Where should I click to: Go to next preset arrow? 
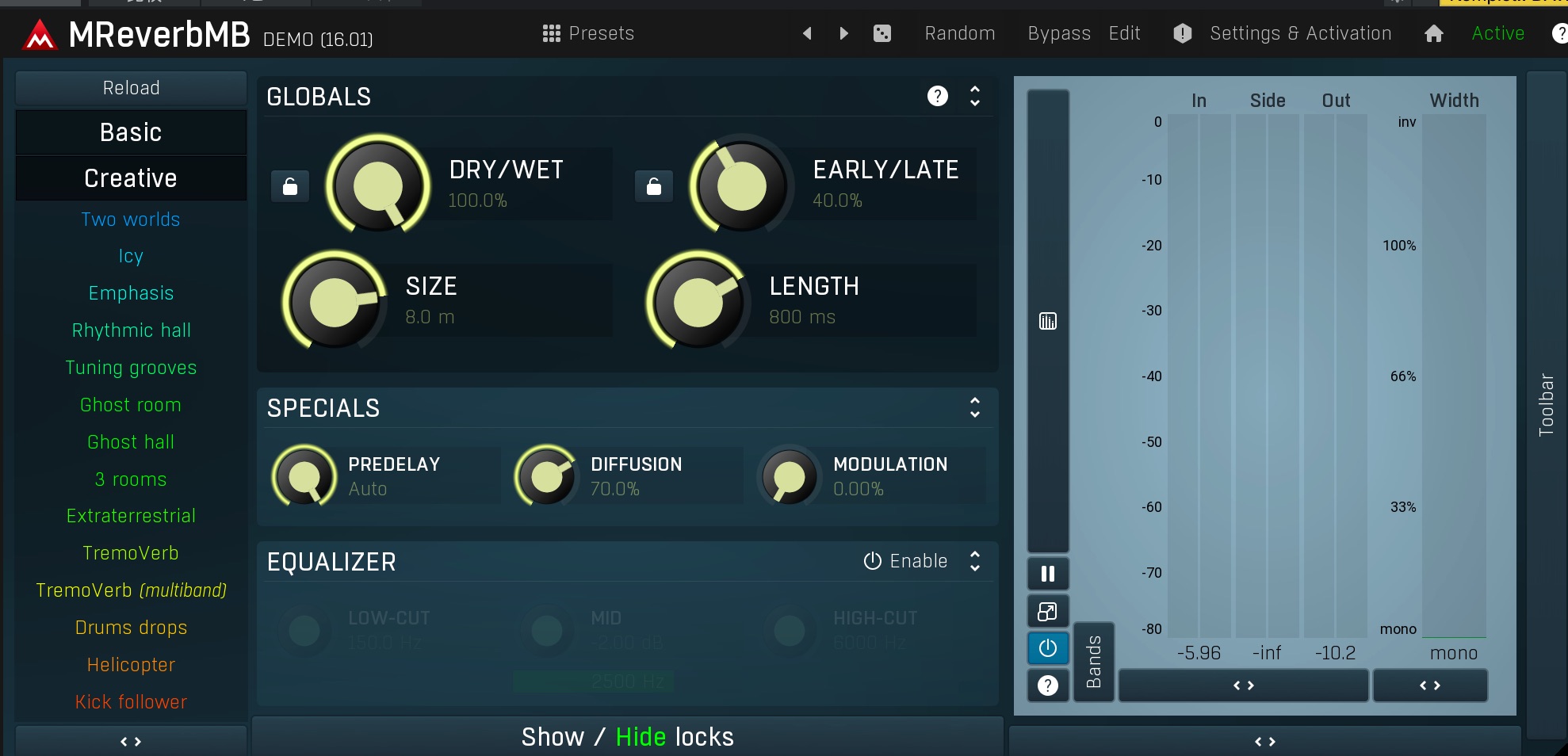click(x=843, y=33)
